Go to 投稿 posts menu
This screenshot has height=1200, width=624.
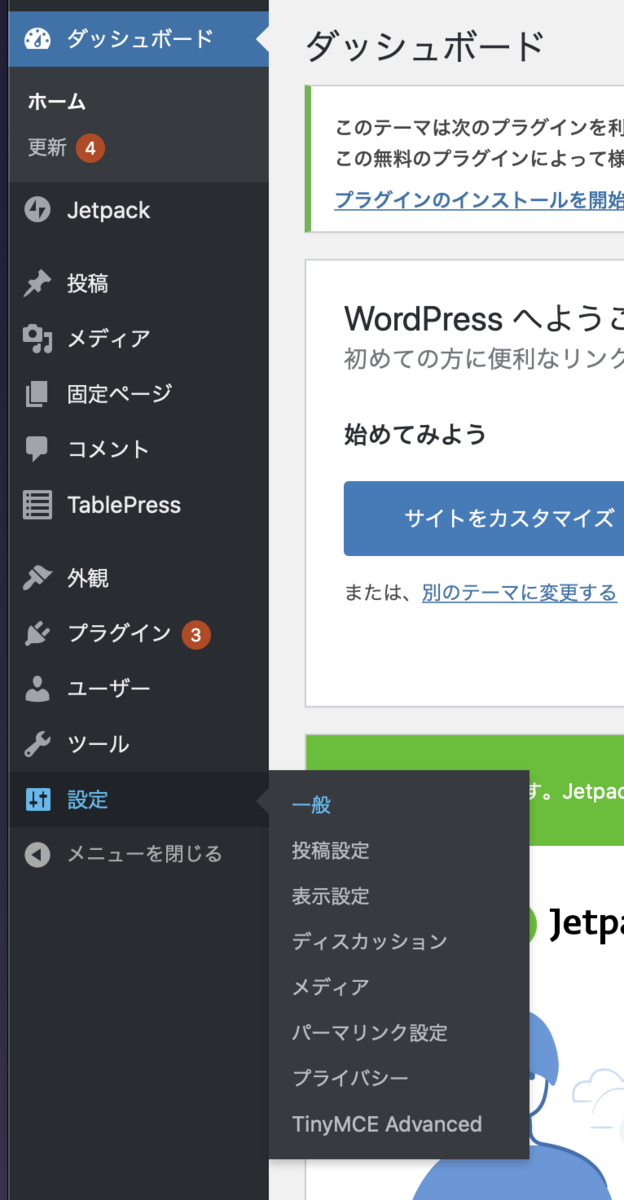tap(139, 284)
